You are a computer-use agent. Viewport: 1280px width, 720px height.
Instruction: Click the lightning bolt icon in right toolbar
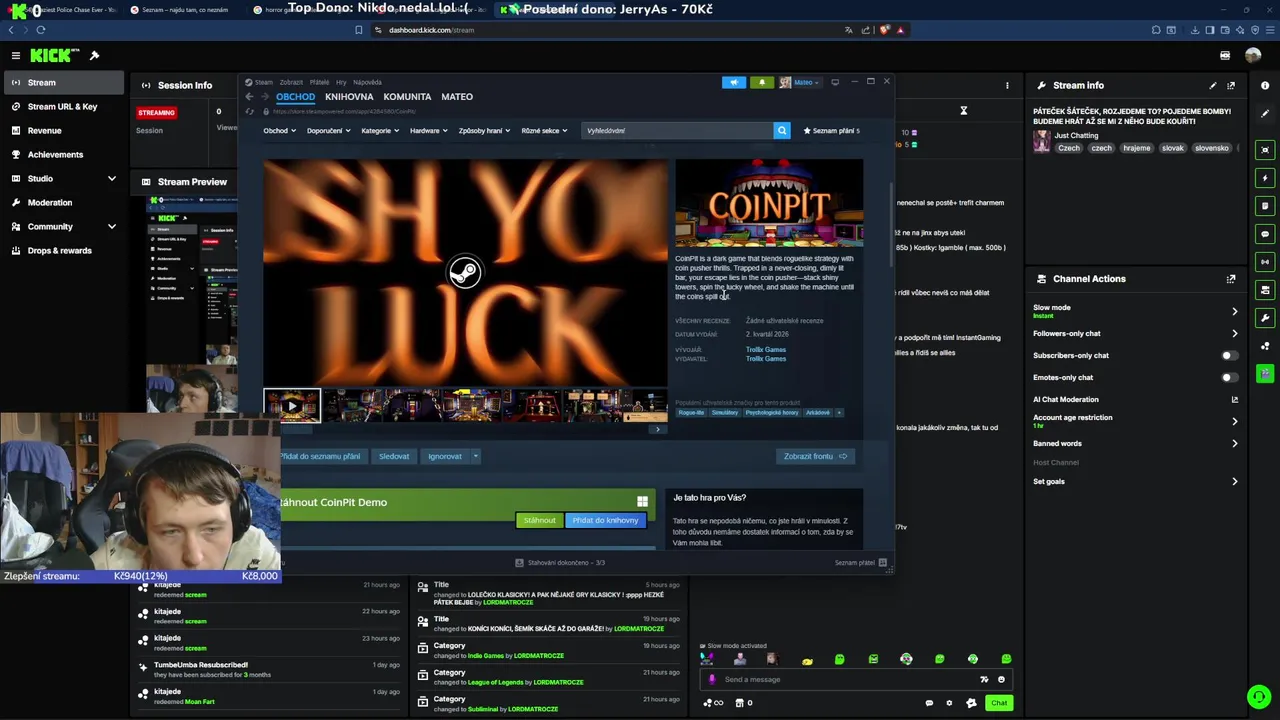1265,178
